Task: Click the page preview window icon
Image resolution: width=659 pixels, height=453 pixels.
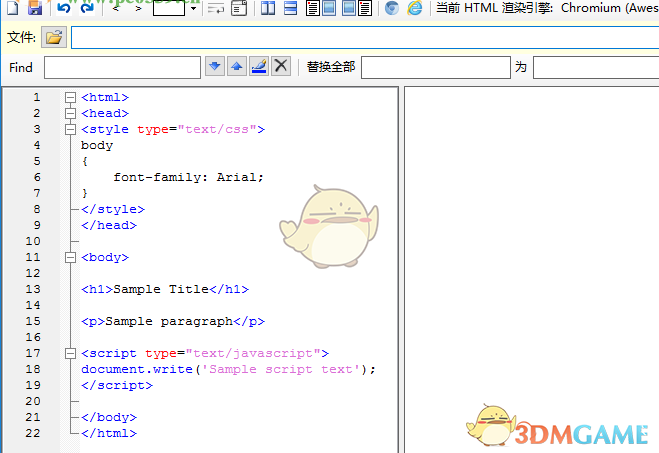Action: pos(239,8)
